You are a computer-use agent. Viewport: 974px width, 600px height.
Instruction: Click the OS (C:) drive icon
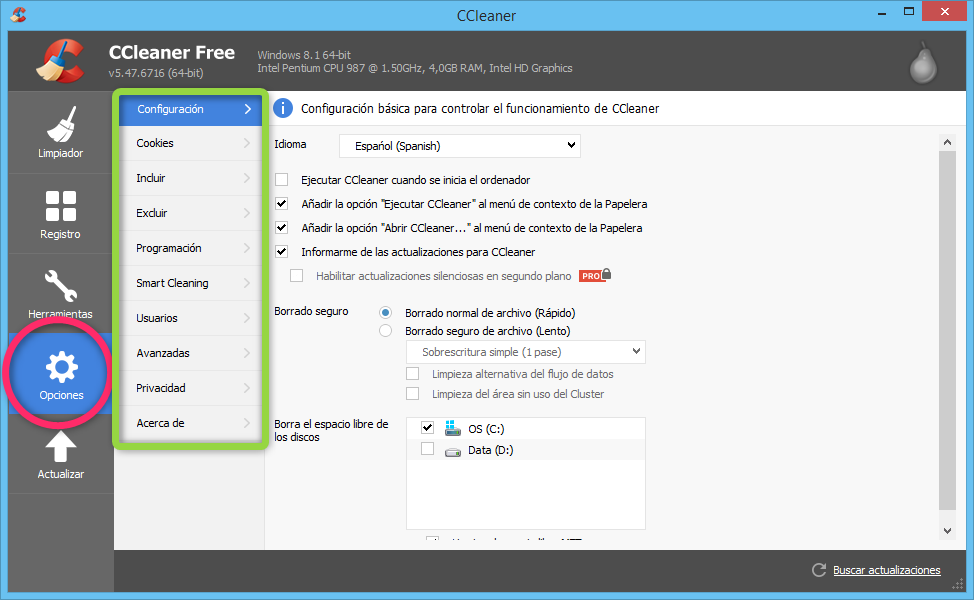(x=453, y=428)
